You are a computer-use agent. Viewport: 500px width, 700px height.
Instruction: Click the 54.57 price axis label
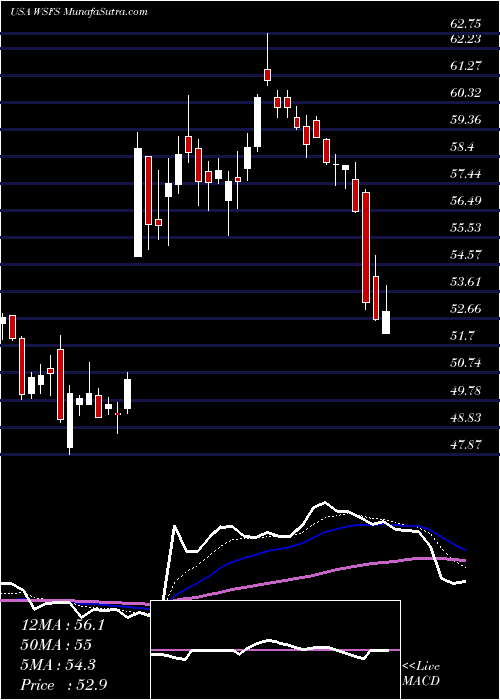pos(465,255)
